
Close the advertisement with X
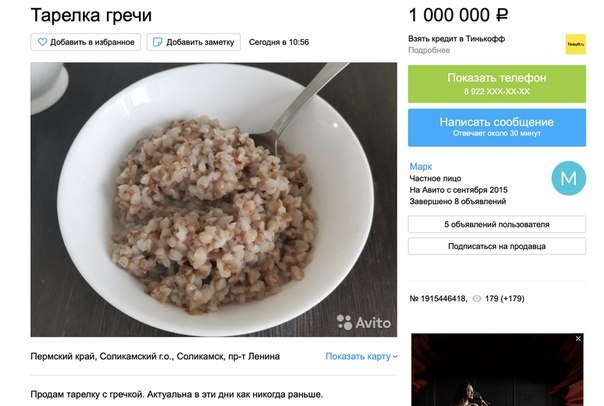(578, 339)
